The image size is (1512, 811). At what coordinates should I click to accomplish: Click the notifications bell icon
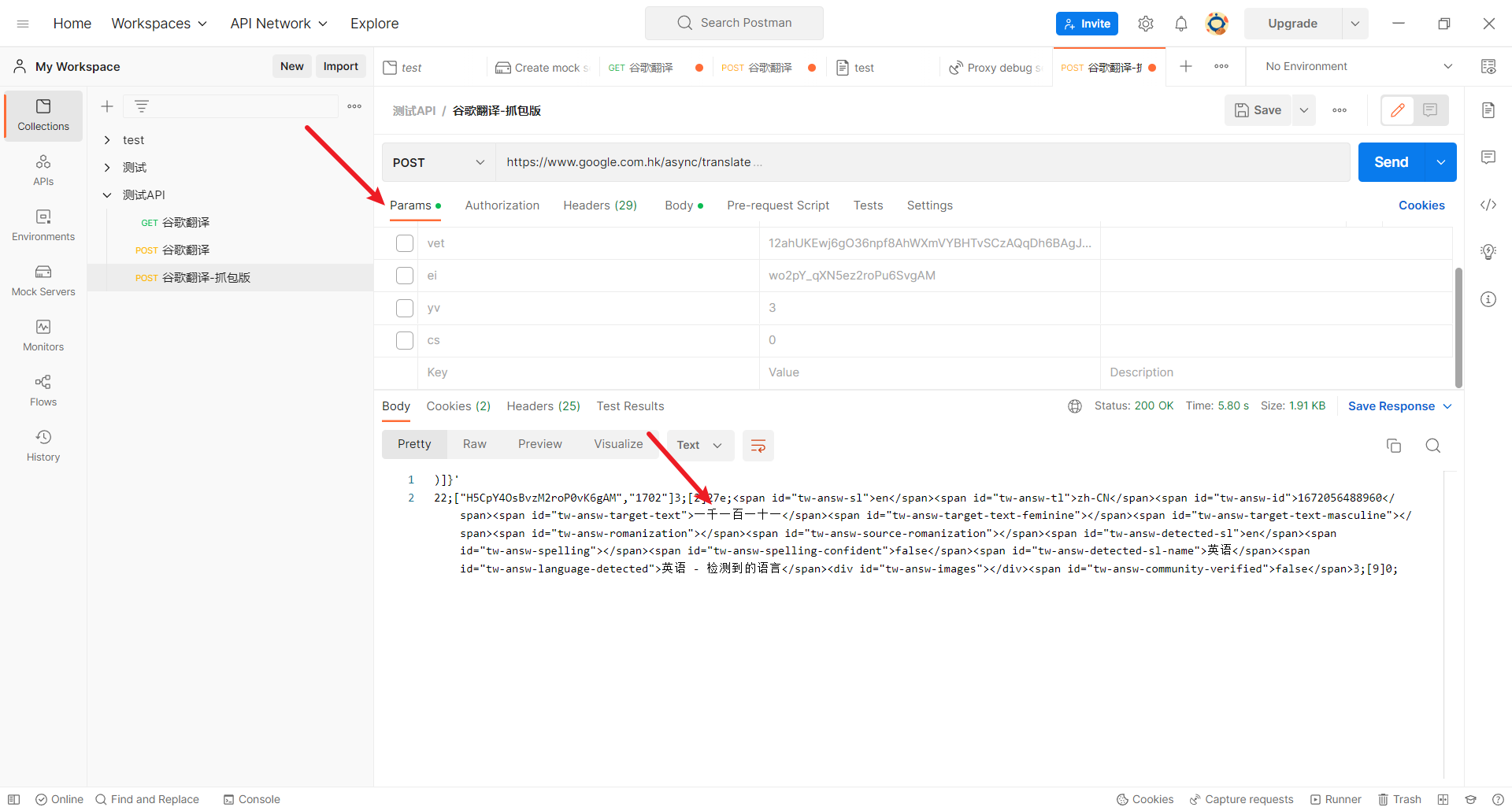click(1180, 24)
